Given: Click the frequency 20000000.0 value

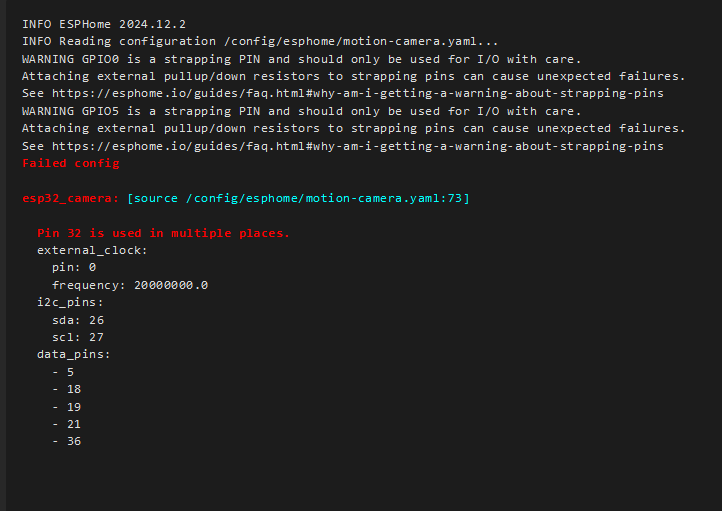Looking at the screenshot, I should click(171, 285).
